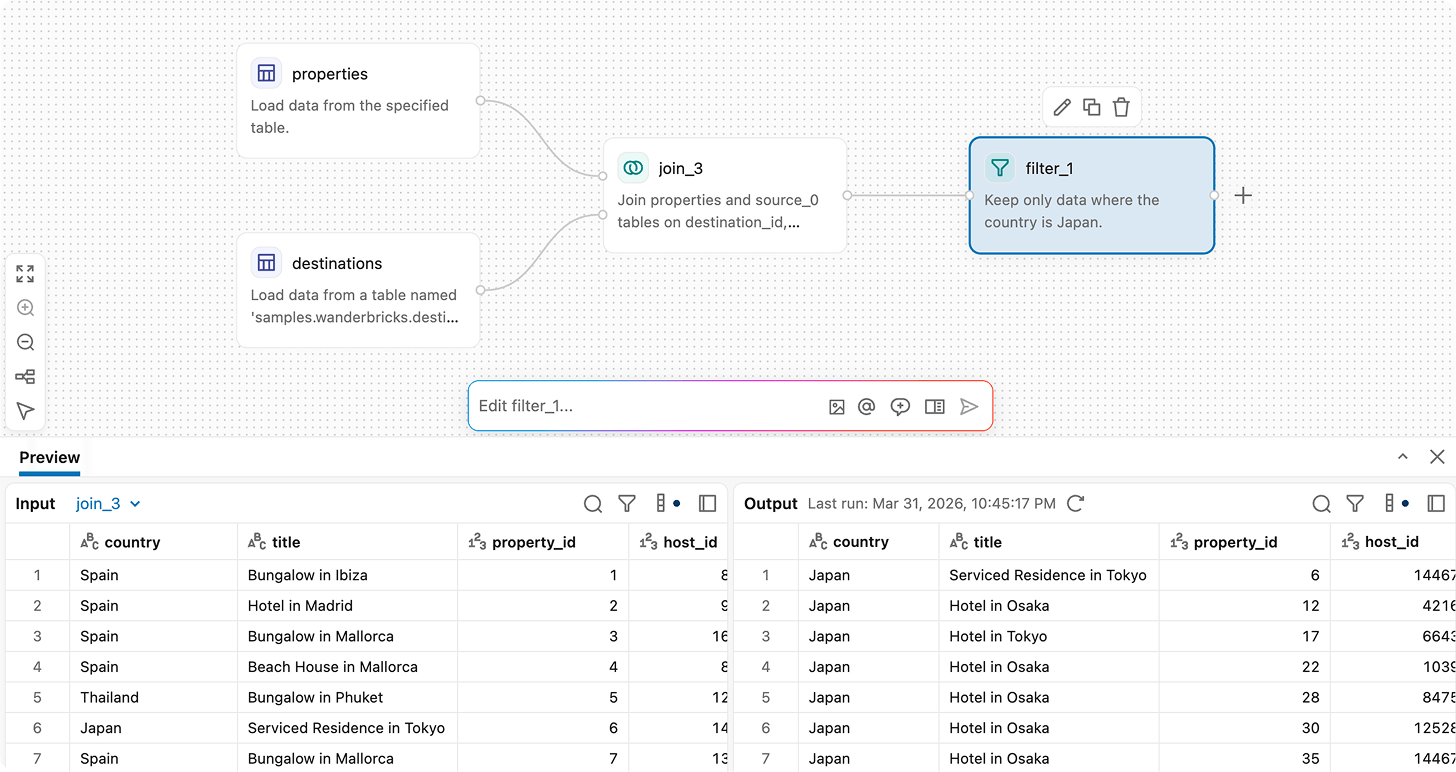Screen dimensions: 1456x772
Task: Click the chat-plus icon in prompt box
Action: pyautogui.click(x=900, y=407)
